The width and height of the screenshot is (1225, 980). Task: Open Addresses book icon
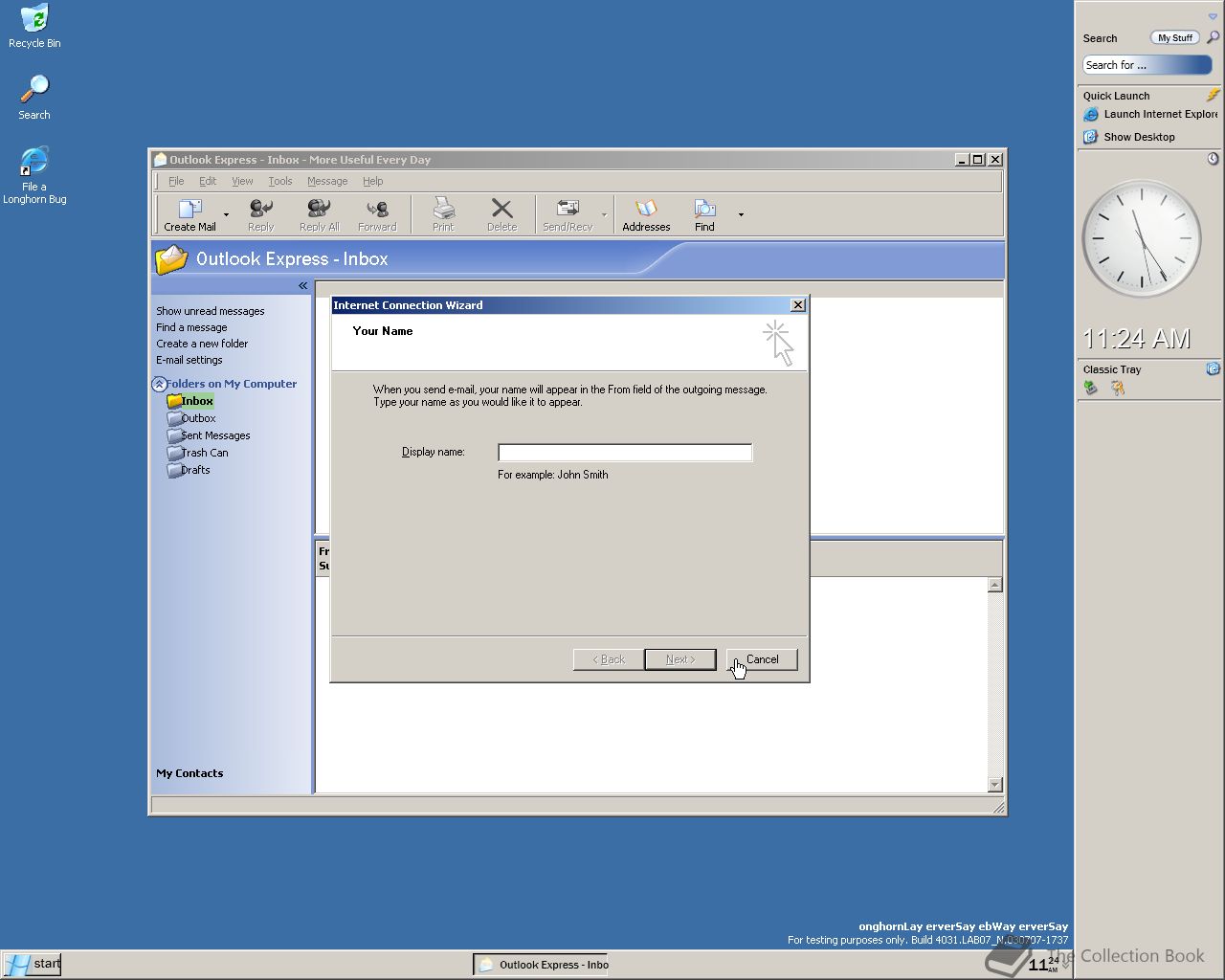point(646,215)
